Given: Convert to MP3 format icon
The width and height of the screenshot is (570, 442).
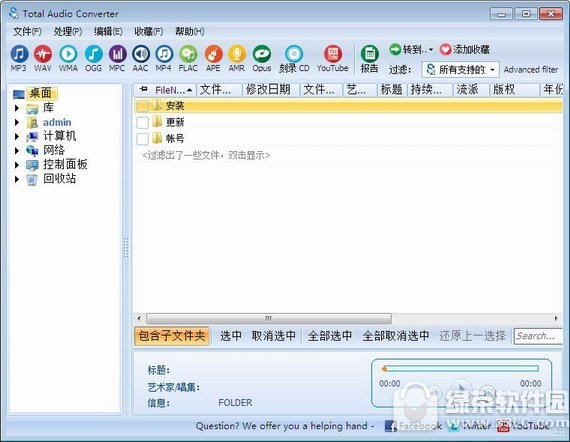Looking at the screenshot, I should [19, 58].
